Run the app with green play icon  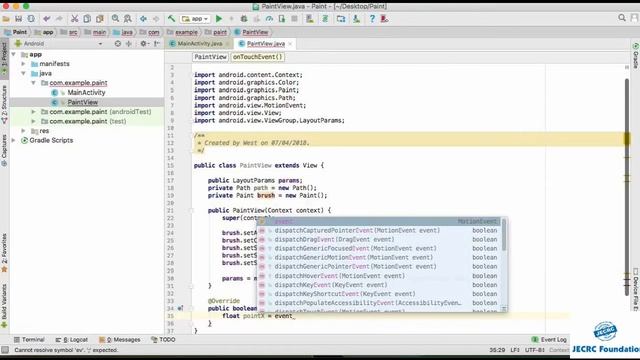tap(219, 19)
